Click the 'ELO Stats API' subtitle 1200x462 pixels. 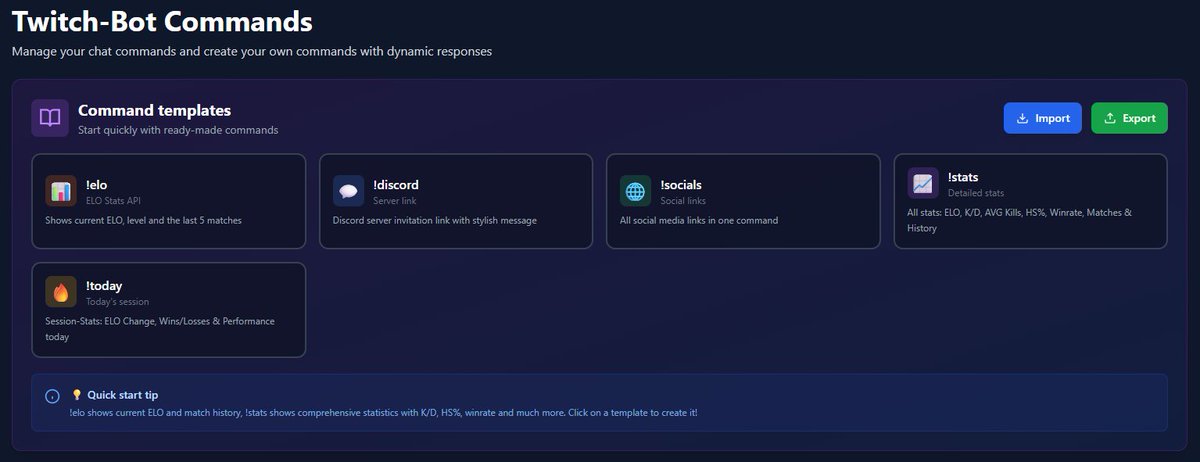pos(113,201)
